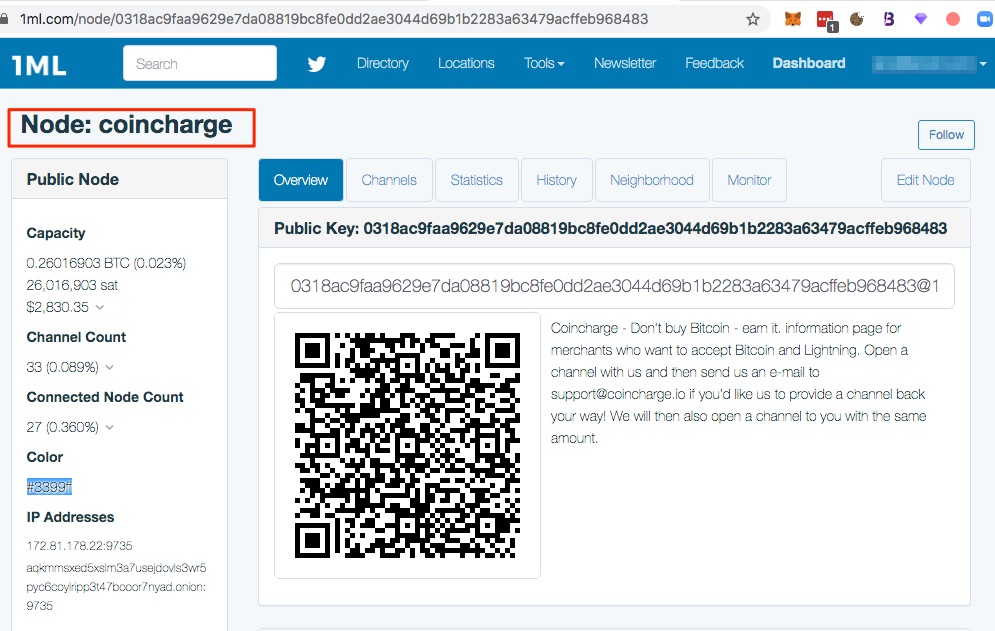Go to the Newsletter page
Screen dimensions: 995x631
click(x=624, y=63)
